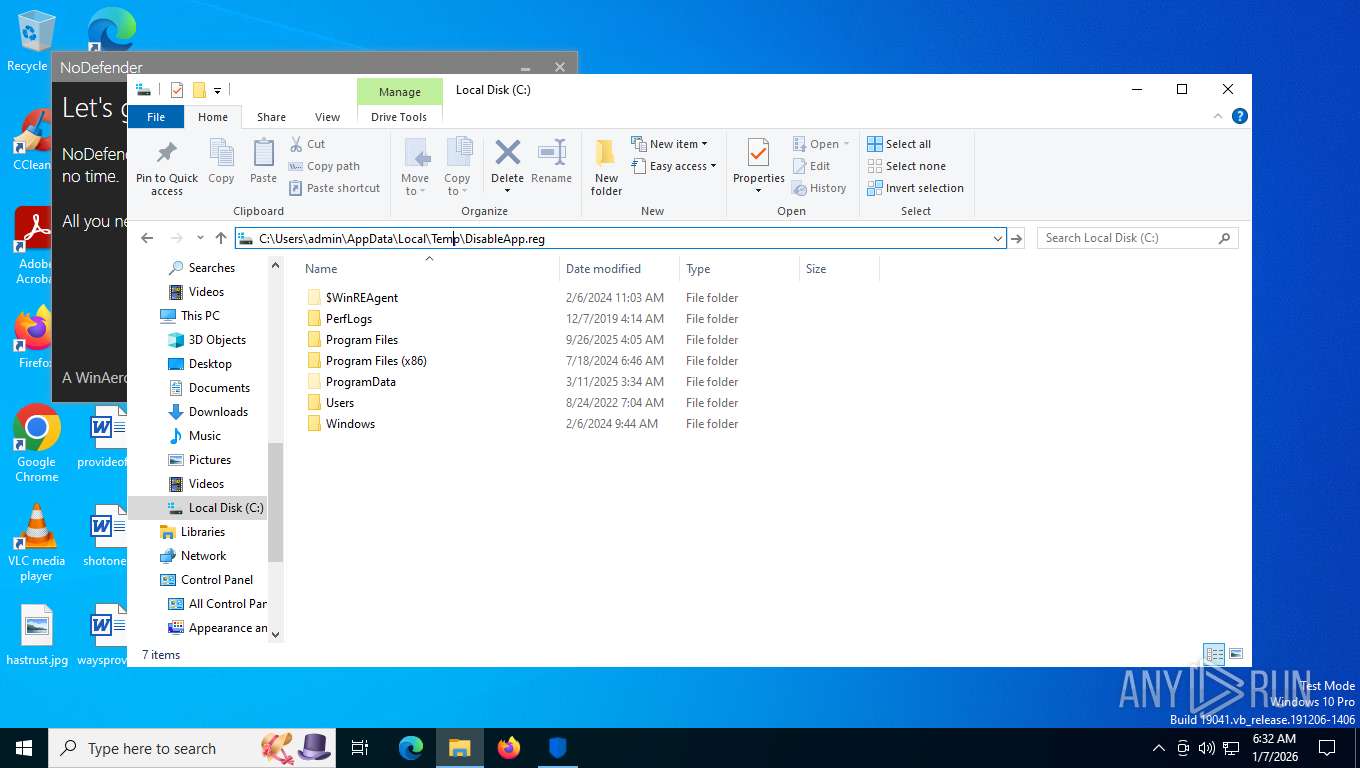Expand the address bar history dropdown
The height and width of the screenshot is (768, 1360).
997,238
